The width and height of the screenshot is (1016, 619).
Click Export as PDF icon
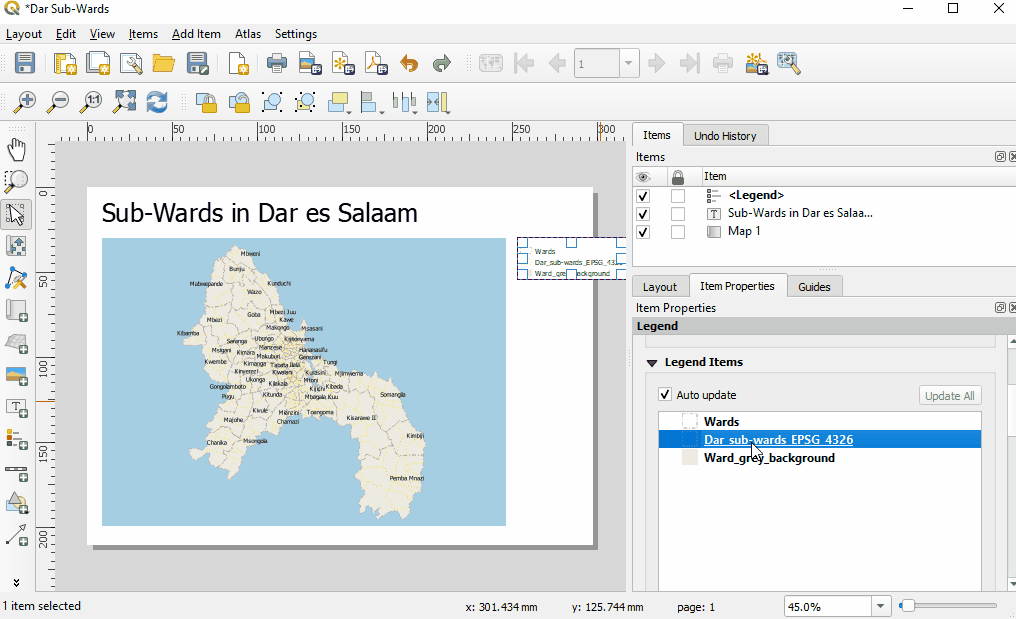coord(376,64)
